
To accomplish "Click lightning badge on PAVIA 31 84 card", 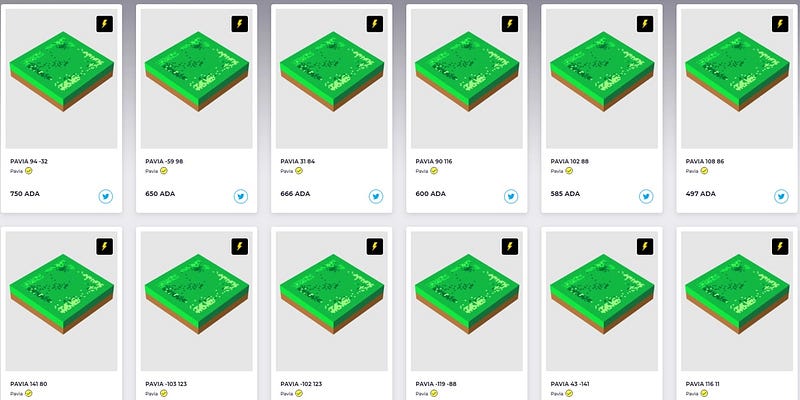I will (374, 24).
